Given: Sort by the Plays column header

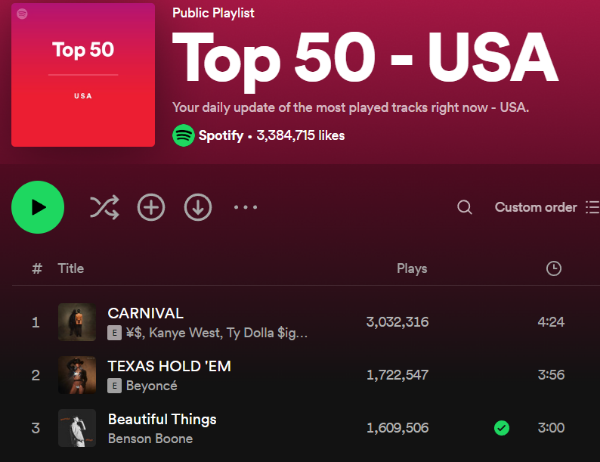Looking at the screenshot, I should 412,268.
